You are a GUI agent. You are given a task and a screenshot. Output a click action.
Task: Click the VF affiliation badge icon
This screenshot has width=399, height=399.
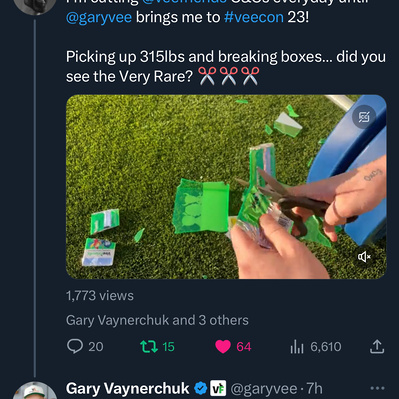[x=218, y=388]
